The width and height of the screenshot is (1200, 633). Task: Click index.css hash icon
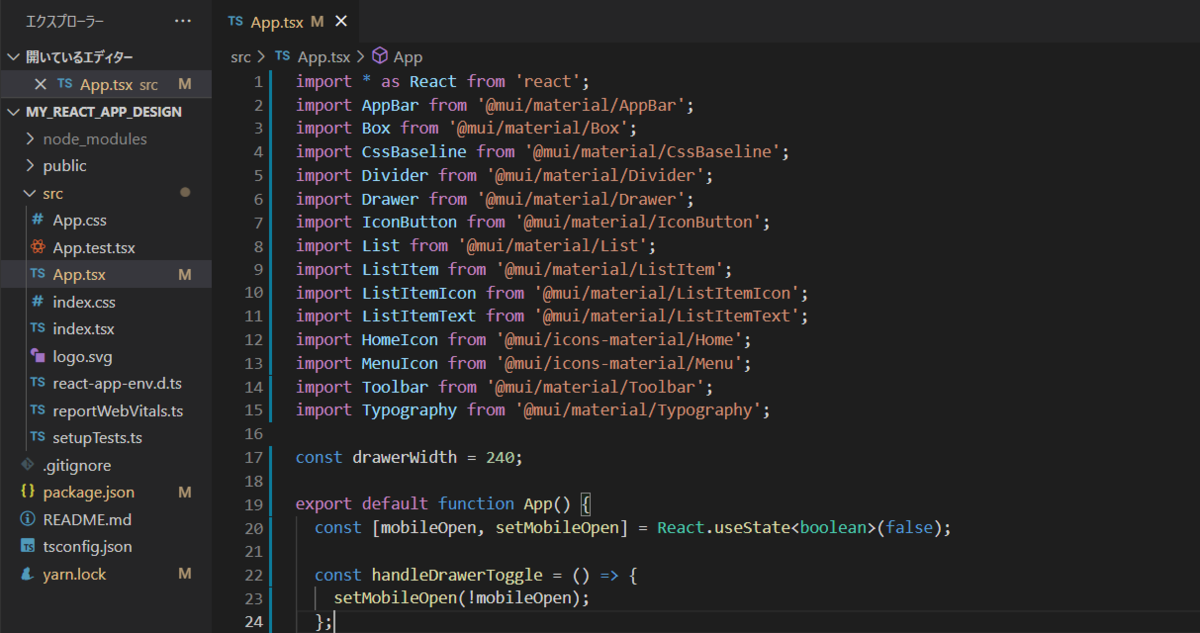tap(37, 302)
